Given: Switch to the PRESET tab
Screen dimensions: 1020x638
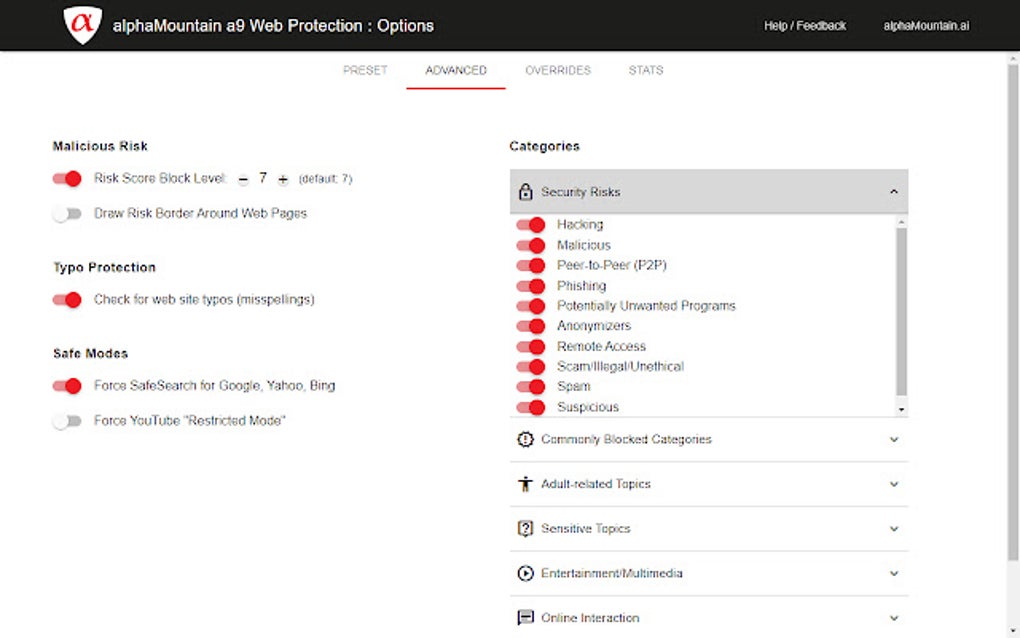Looking at the screenshot, I should coord(365,70).
